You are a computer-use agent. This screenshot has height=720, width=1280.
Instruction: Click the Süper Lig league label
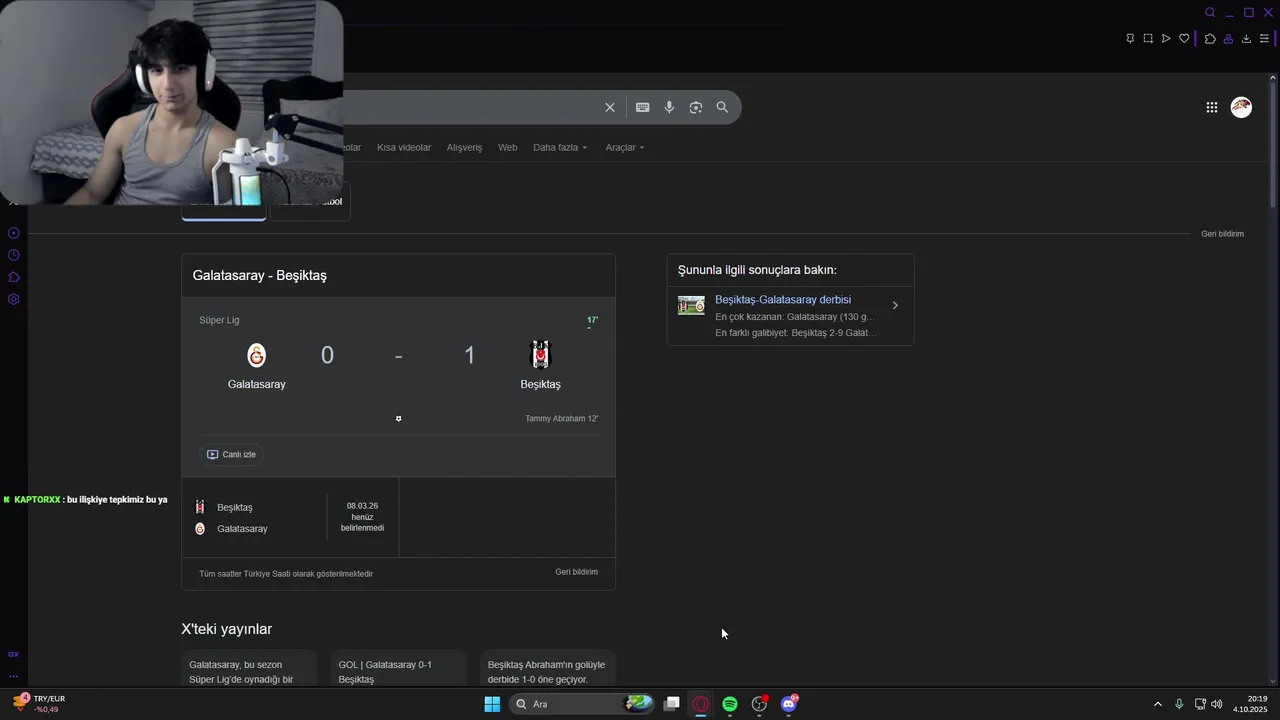coord(219,320)
